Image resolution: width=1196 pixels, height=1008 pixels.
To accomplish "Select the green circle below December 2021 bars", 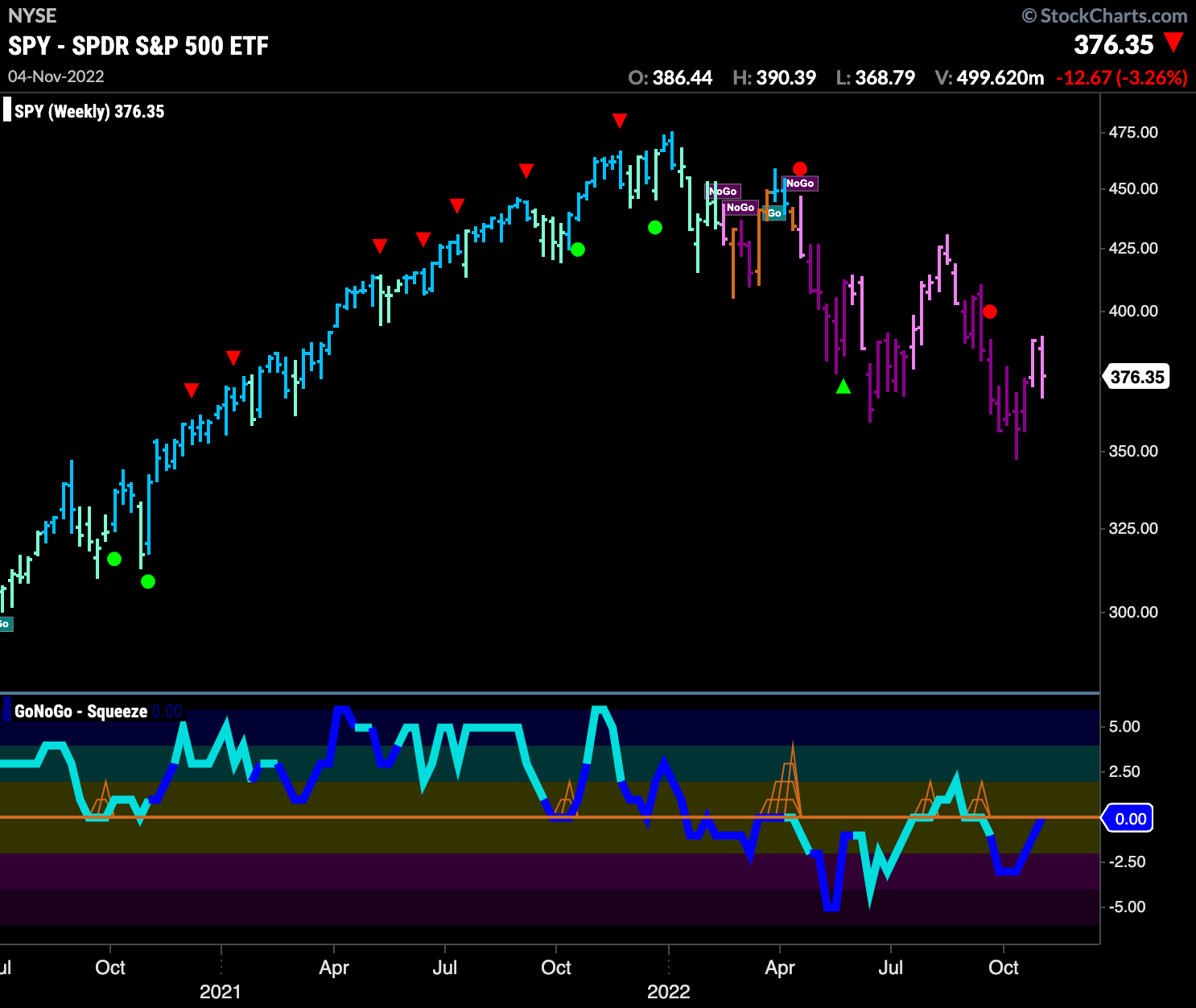I will (x=655, y=228).
